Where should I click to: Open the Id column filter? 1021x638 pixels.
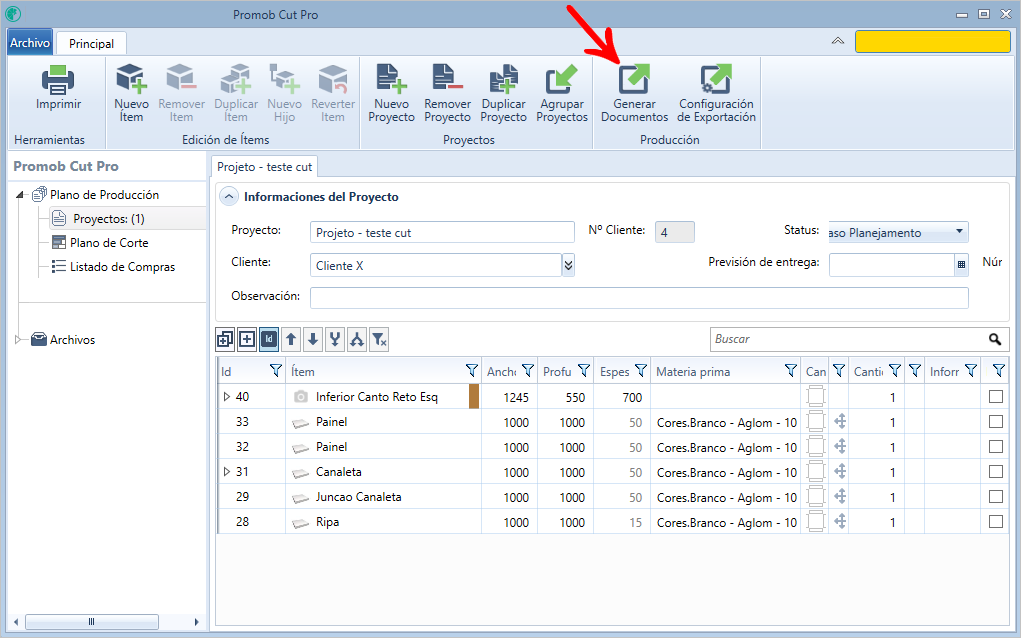[x=275, y=371]
